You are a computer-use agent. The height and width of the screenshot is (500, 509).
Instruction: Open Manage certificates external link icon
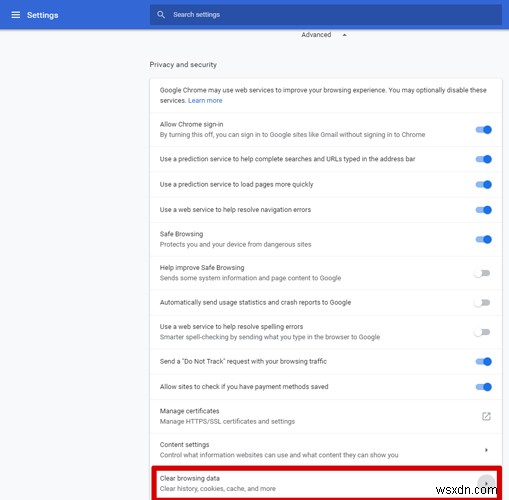tap(486, 416)
